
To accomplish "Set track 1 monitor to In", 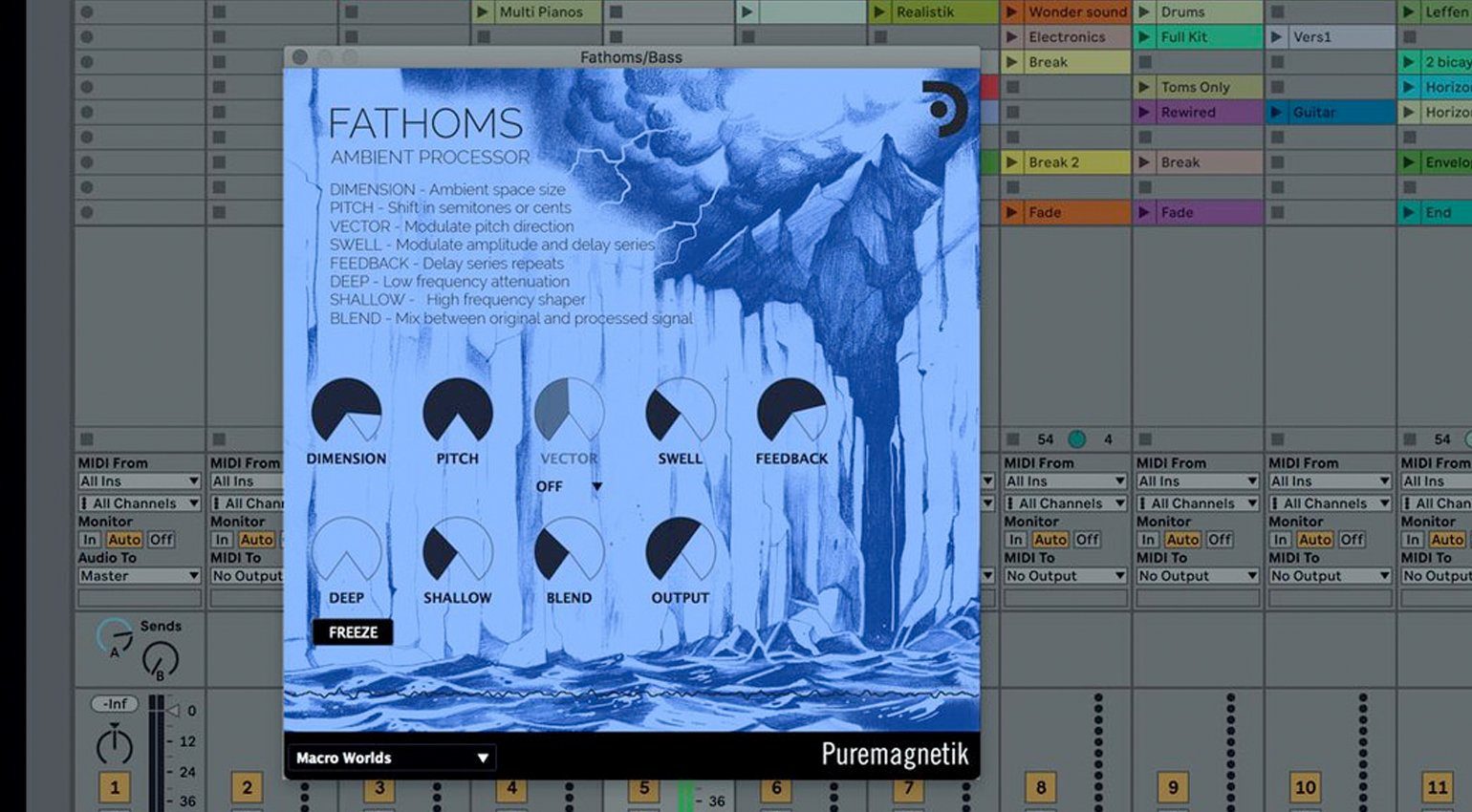I will point(90,540).
